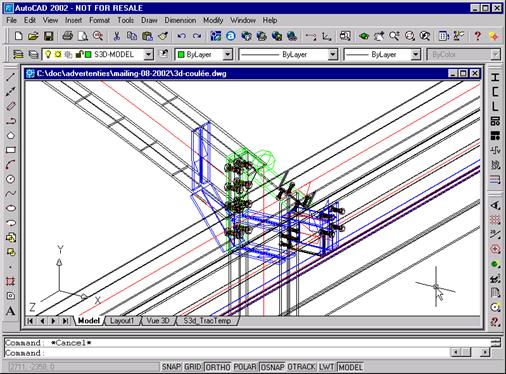Image resolution: width=506 pixels, height=374 pixels.
Task: Click the SNAP status bar button
Action: [171, 367]
